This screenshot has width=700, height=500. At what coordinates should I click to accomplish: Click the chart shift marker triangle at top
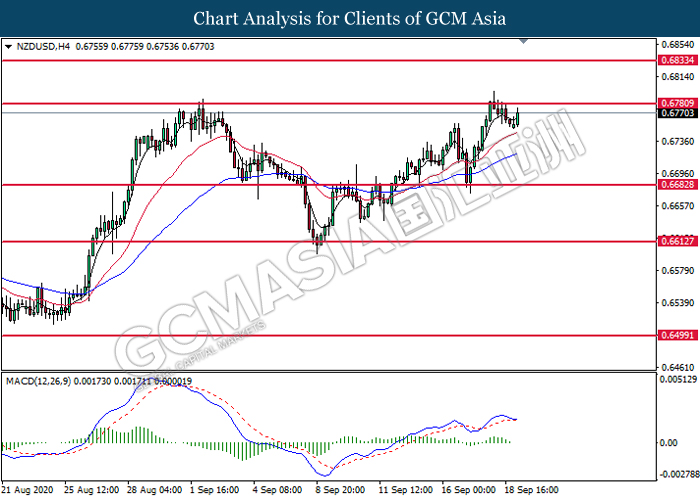click(524, 42)
